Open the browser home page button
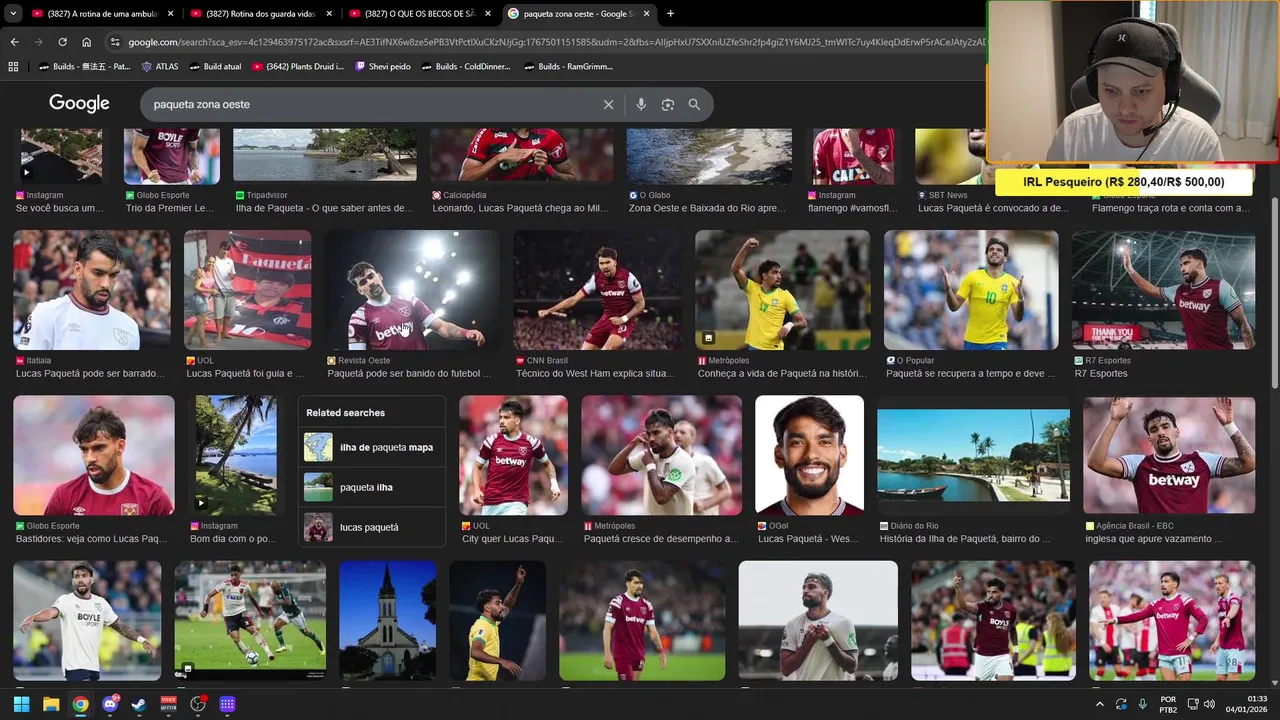 pos(87,42)
